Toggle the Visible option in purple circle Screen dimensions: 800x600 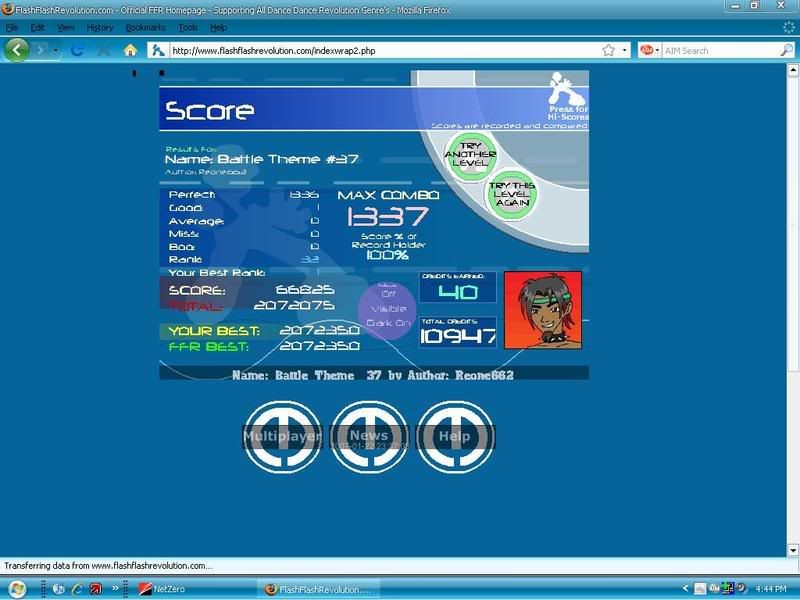tap(387, 309)
